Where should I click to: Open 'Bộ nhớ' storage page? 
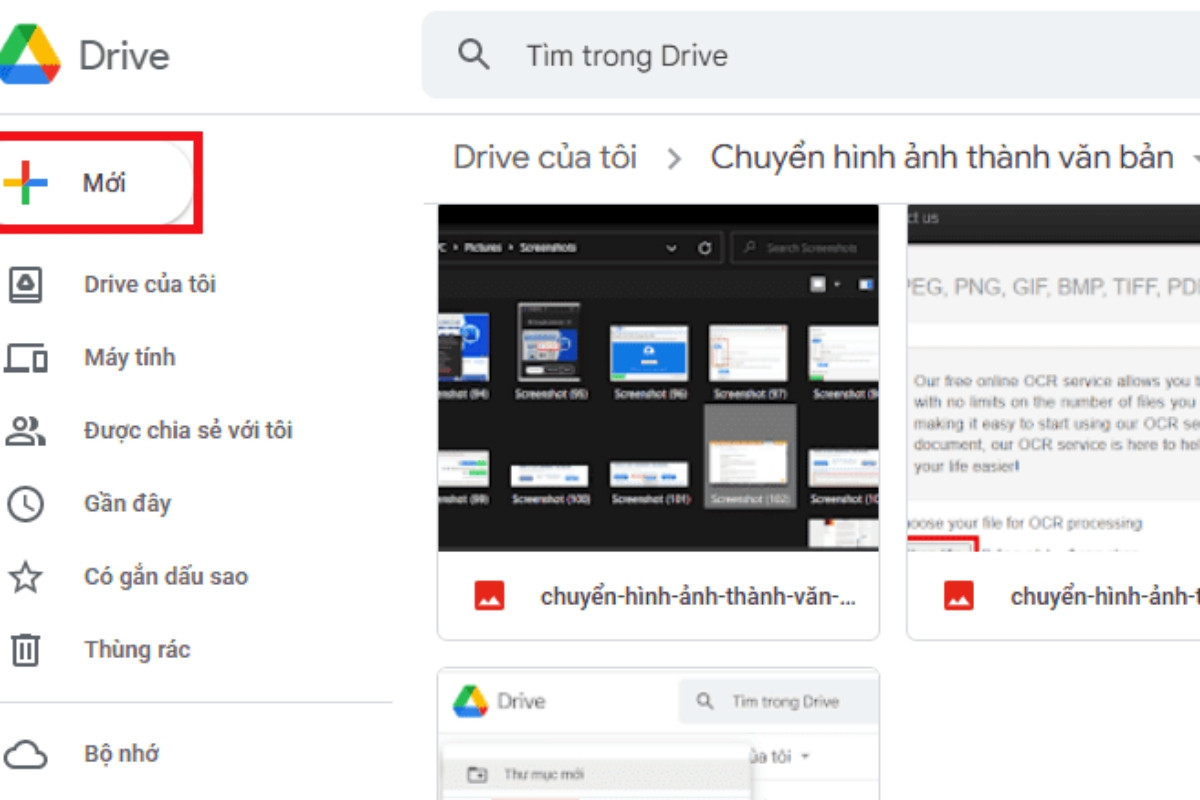121,754
